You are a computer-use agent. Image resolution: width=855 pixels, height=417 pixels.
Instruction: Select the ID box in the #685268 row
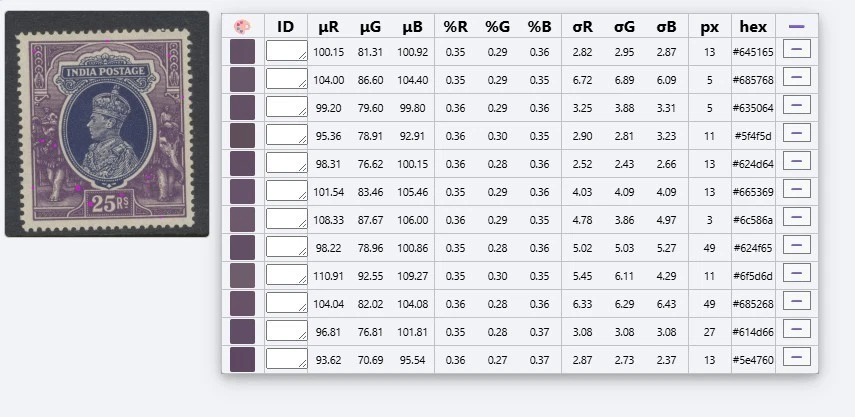coord(286,303)
